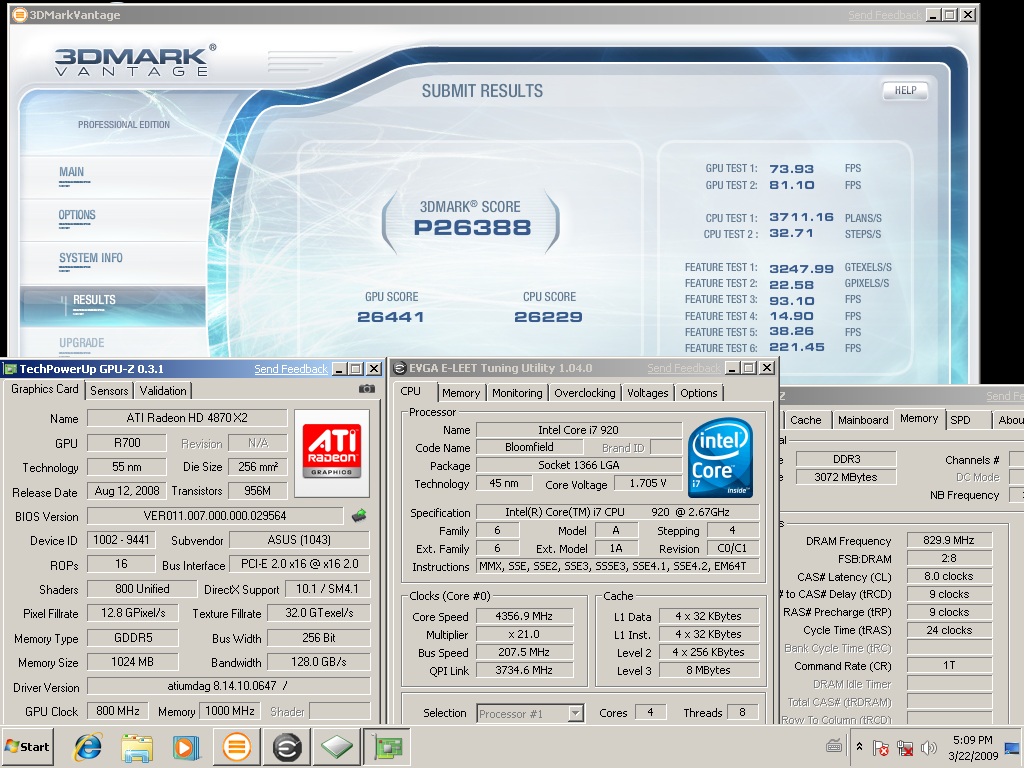This screenshot has width=1025, height=768.
Task: Open Internet Explorer from the taskbar
Action: pyautogui.click(x=88, y=746)
